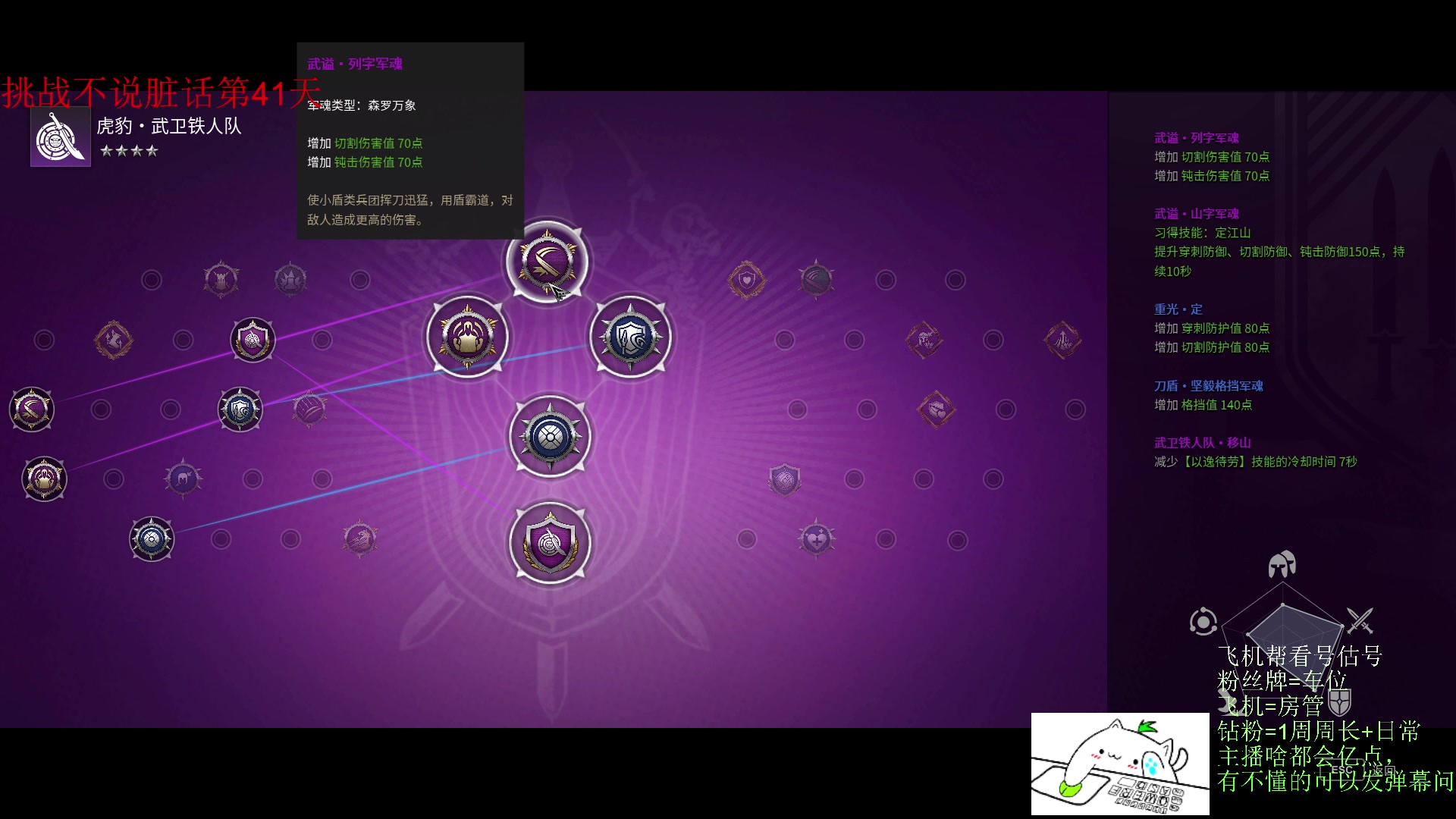Click the 武道·山字军魂 entry

(x=1197, y=214)
